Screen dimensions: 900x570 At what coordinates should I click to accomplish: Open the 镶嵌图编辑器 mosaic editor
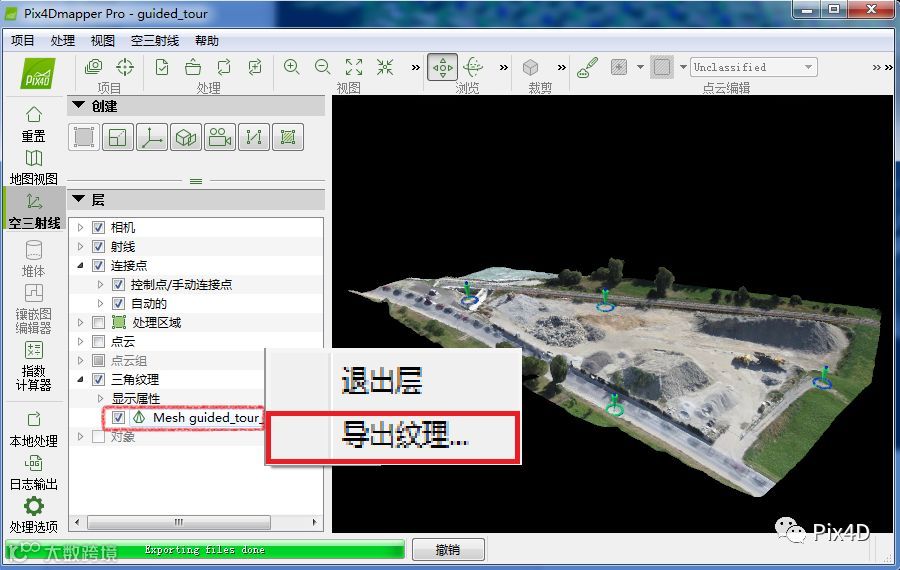33,309
